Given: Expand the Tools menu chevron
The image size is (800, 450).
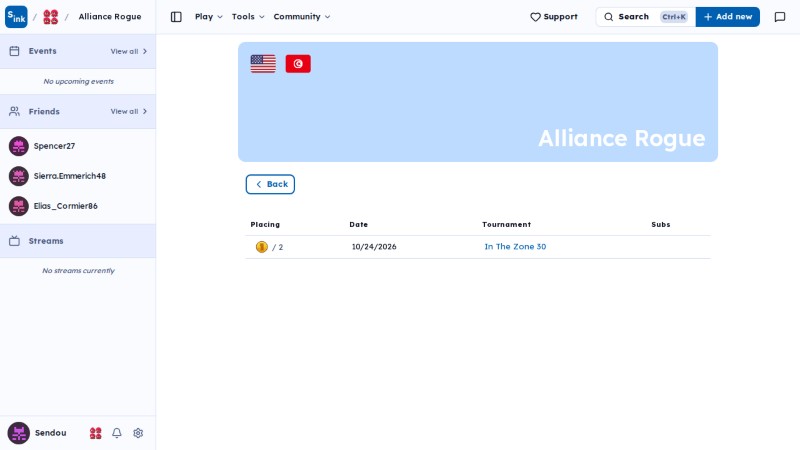Looking at the screenshot, I should [x=262, y=17].
